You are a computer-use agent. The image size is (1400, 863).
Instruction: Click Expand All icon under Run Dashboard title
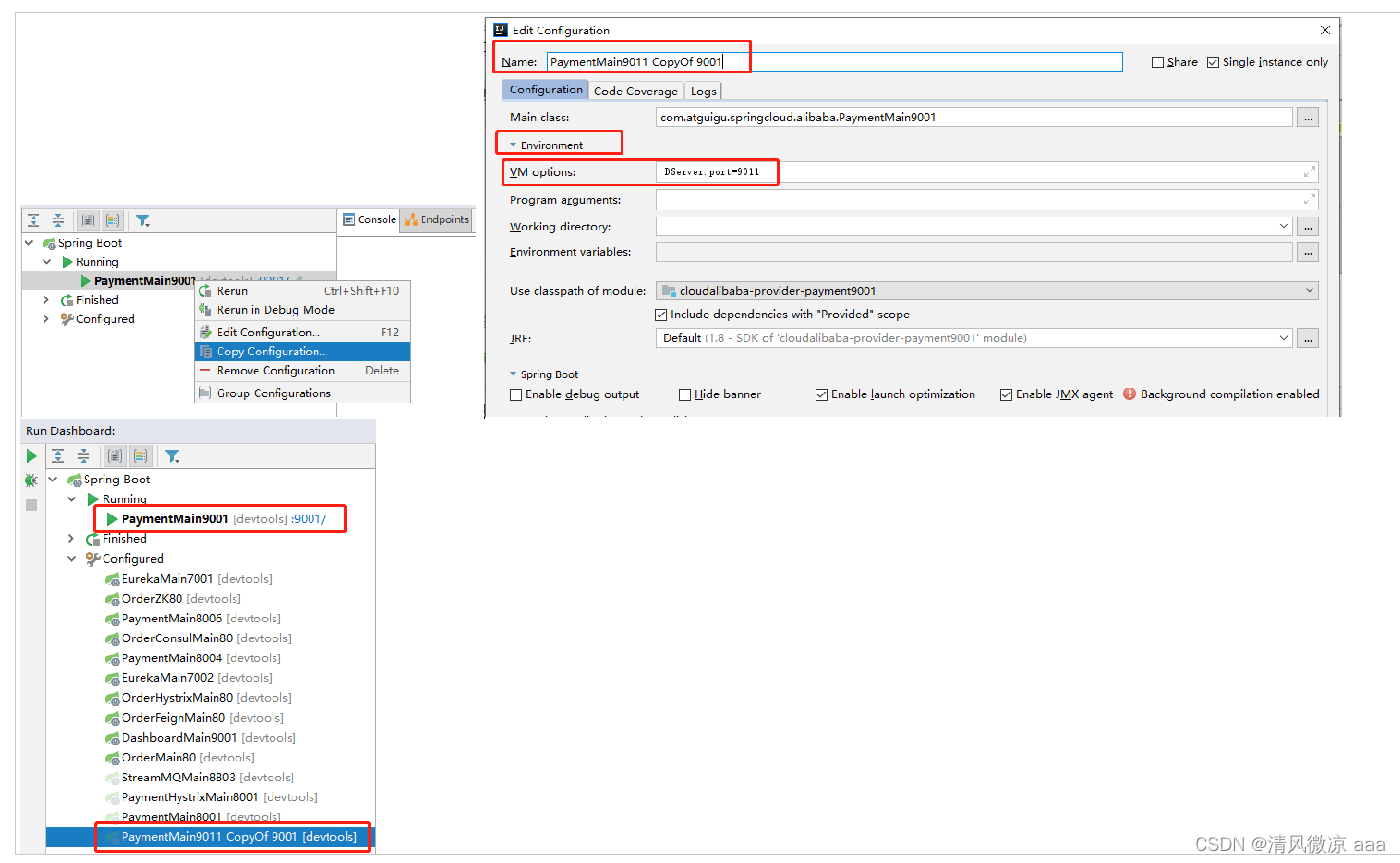[x=58, y=456]
